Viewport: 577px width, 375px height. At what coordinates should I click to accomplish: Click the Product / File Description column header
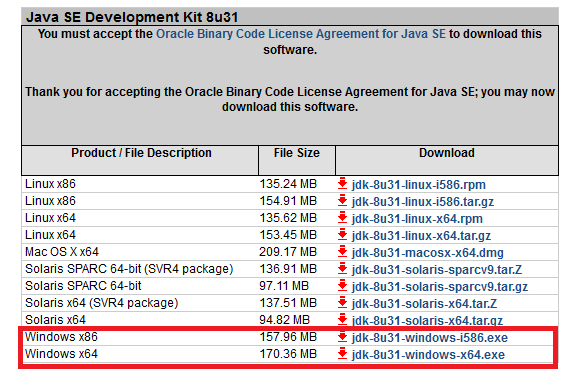coord(141,153)
